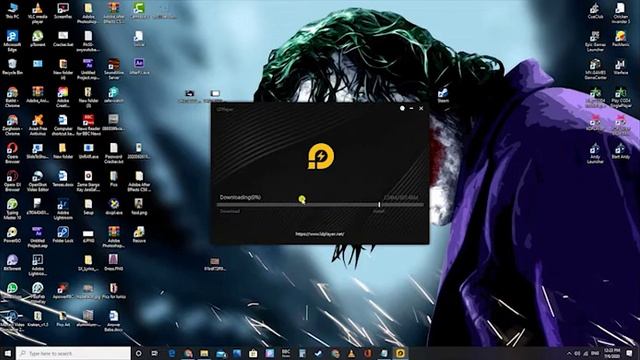Open the ldplayer.net link in installer

320,234
